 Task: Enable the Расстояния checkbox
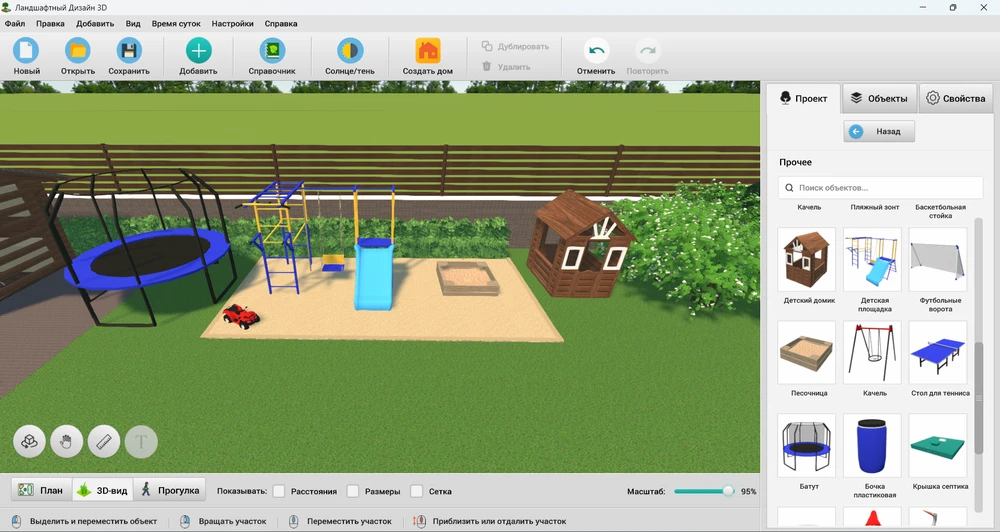(280, 491)
